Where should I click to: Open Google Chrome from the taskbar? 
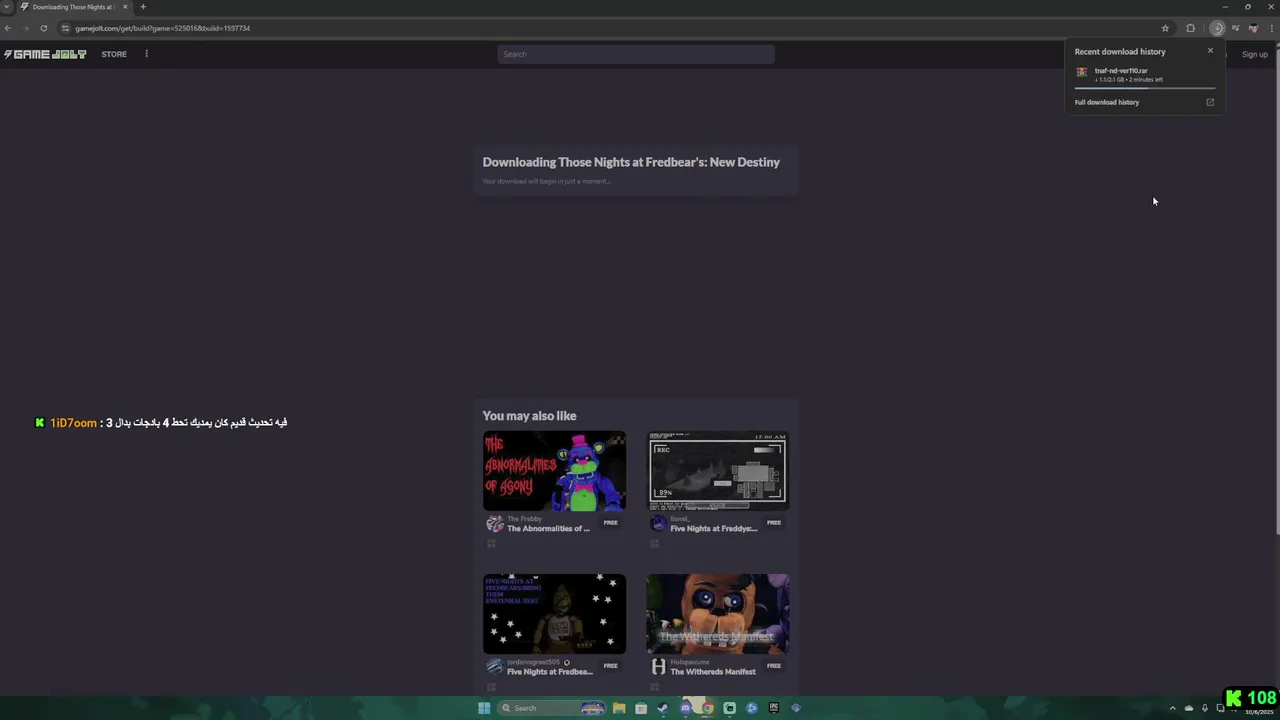tap(707, 708)
